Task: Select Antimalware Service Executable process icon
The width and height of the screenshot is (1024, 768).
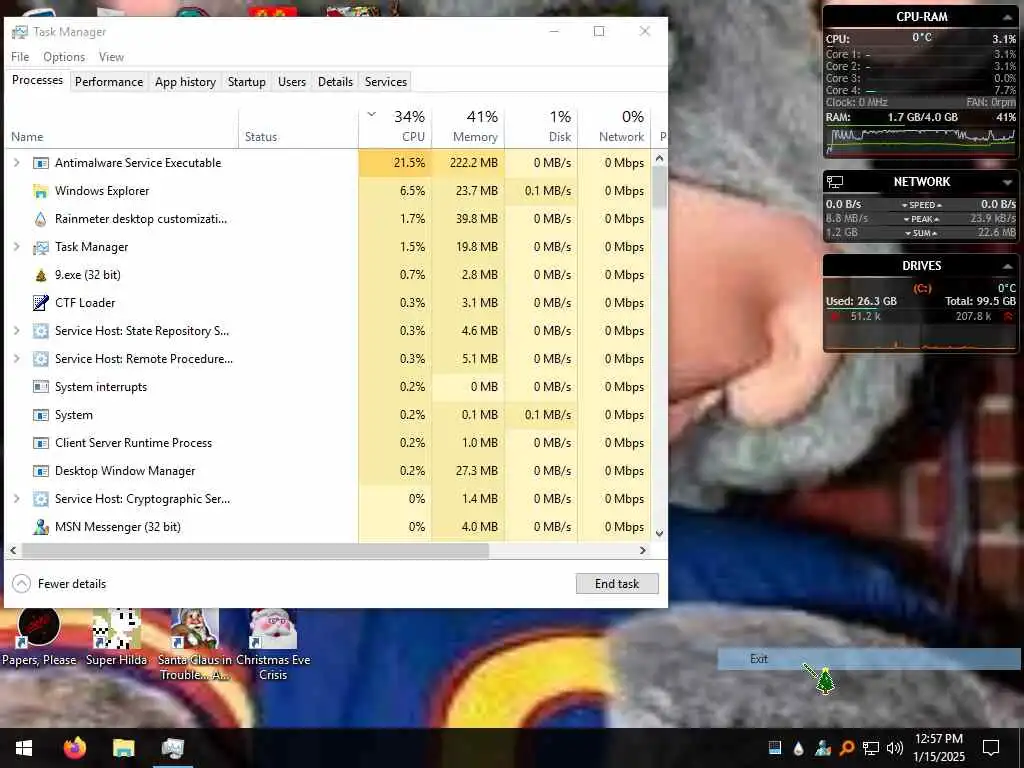Action: 40,163
